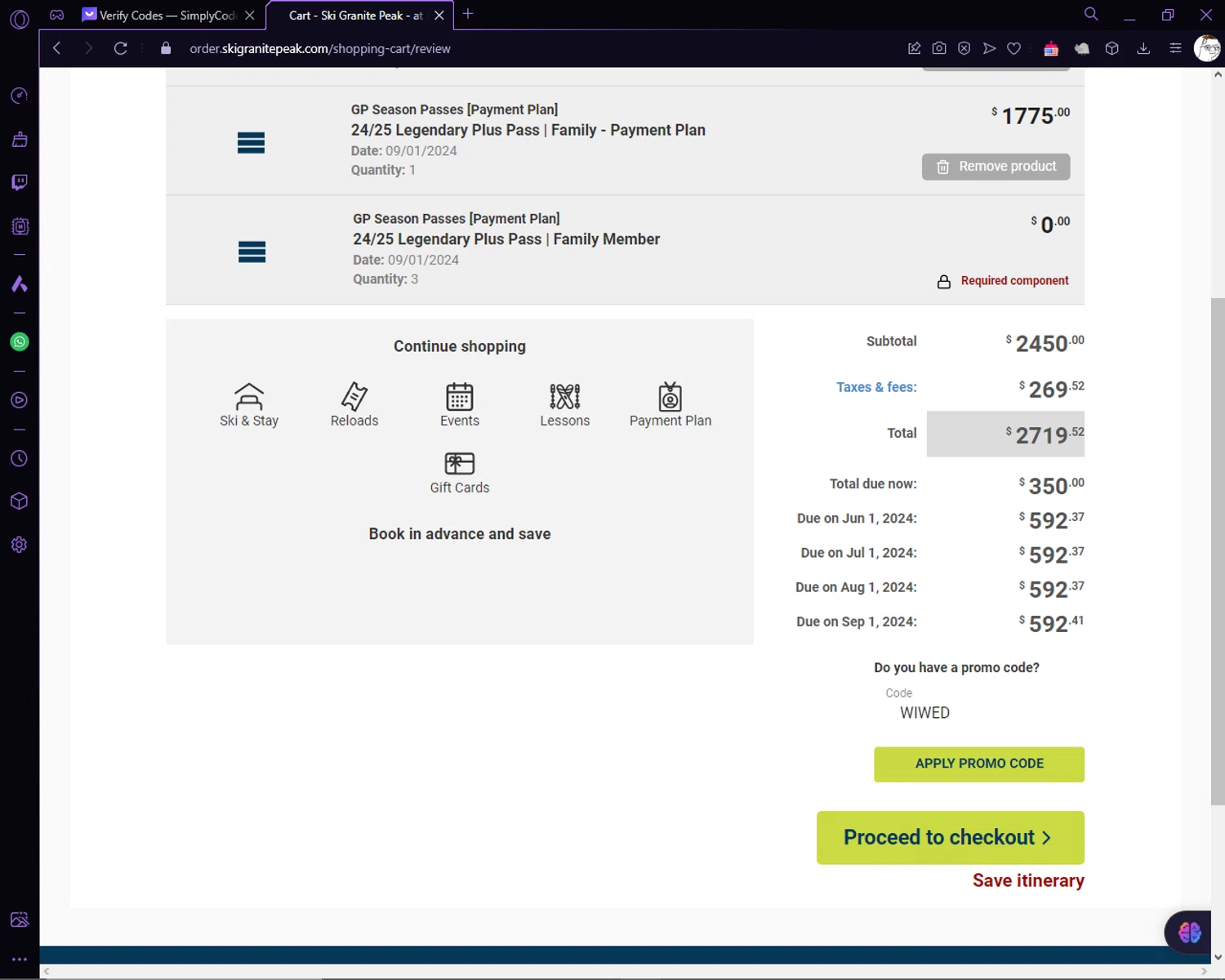Click APPLY PROMO CODE button
1225x980 pixels.
point(979,764)
